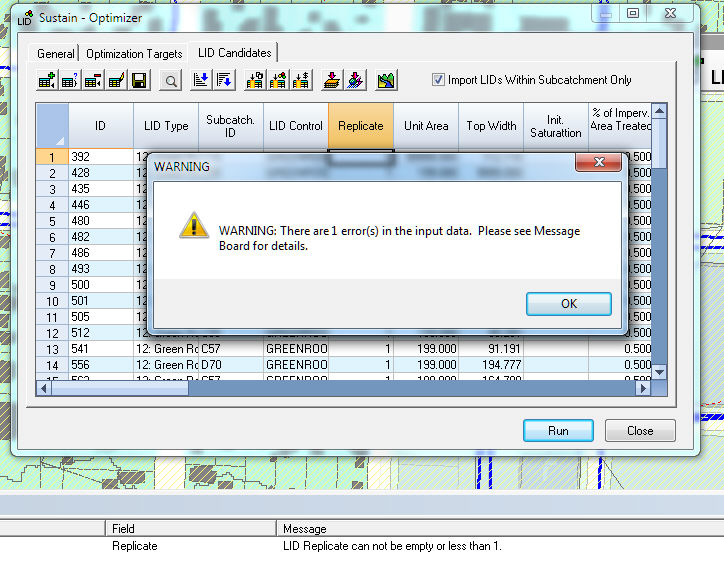This screenshot has height=561, width=724.
Task: Sort ascending using the blue arrow icon
Action: tap(201, 81)
